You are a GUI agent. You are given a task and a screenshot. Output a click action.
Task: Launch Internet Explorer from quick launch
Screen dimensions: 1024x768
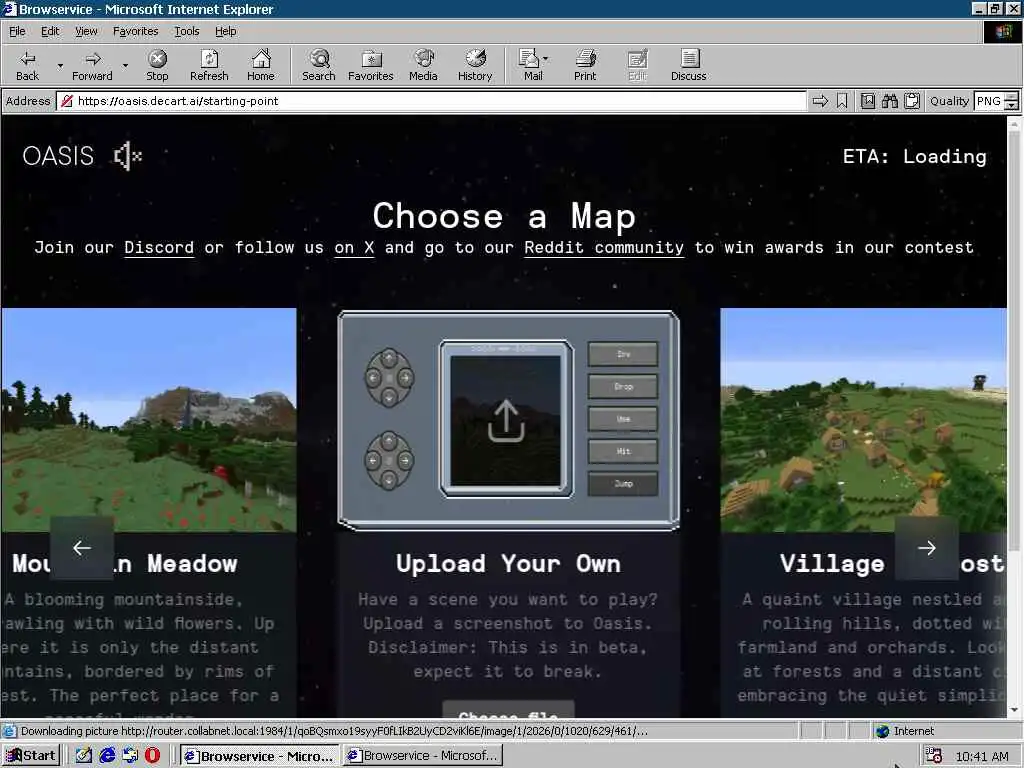pos(106,756)
